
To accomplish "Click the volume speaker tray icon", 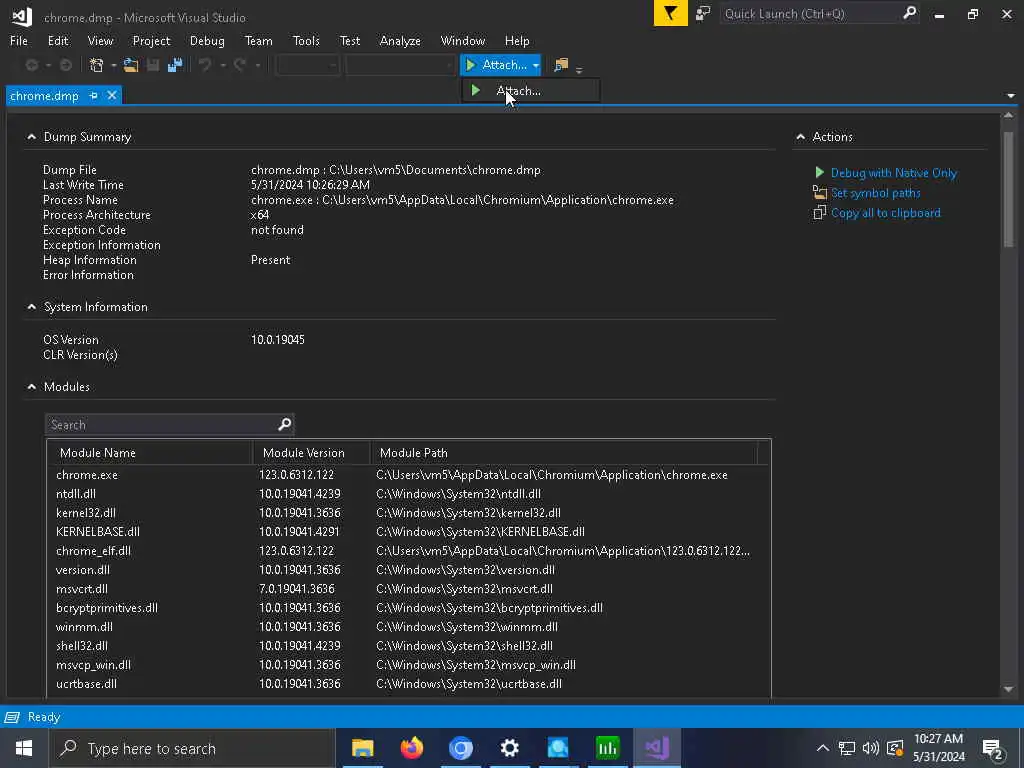I will (x=871, y=748).
